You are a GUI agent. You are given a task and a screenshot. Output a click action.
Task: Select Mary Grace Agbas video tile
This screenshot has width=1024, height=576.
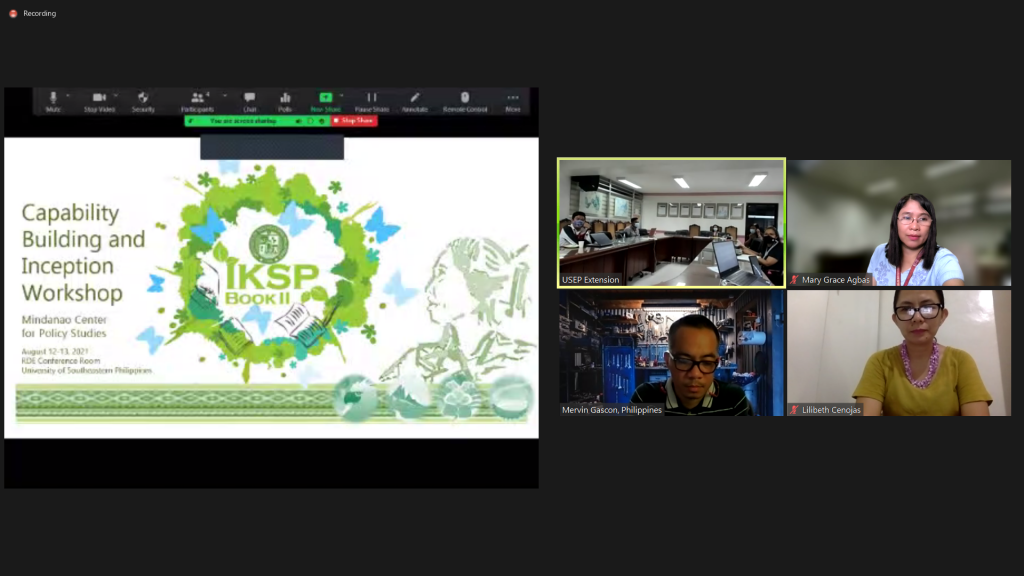[899, 223]
